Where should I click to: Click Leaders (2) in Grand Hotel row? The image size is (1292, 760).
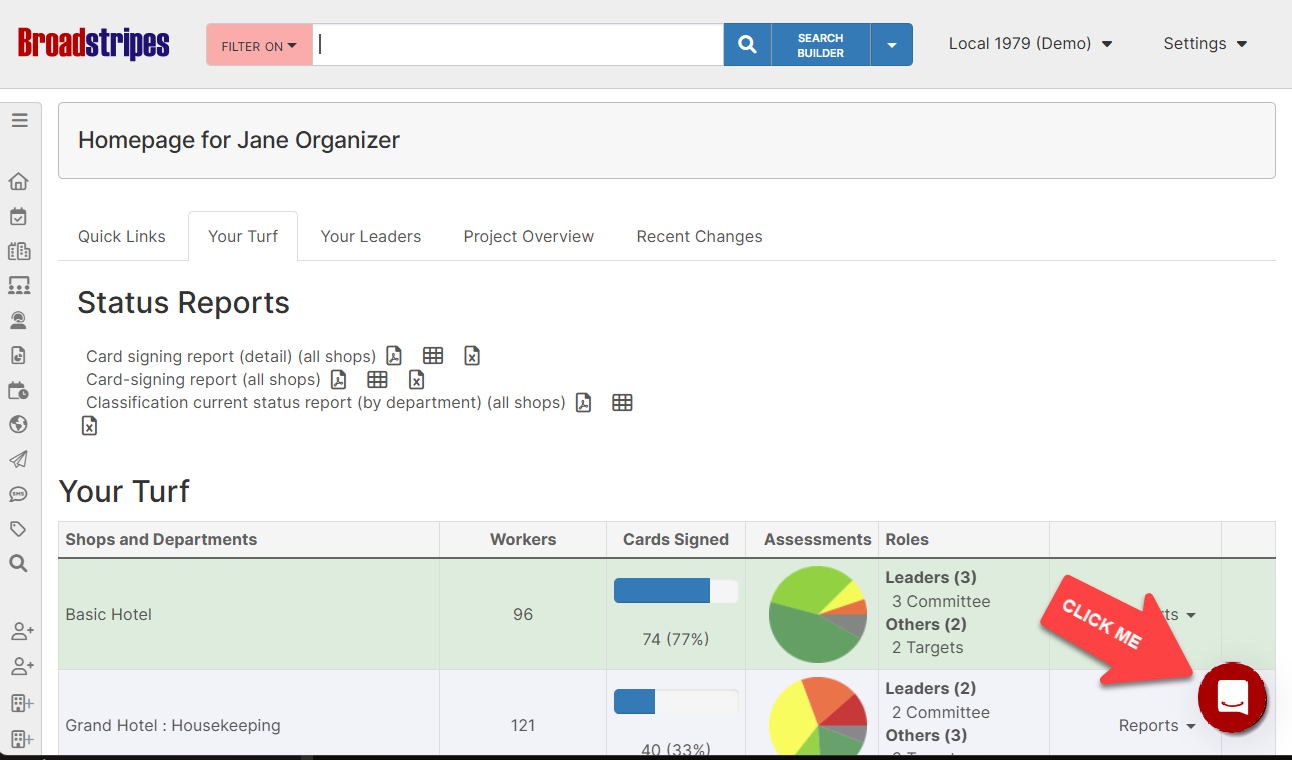click(x=931, y=689)
